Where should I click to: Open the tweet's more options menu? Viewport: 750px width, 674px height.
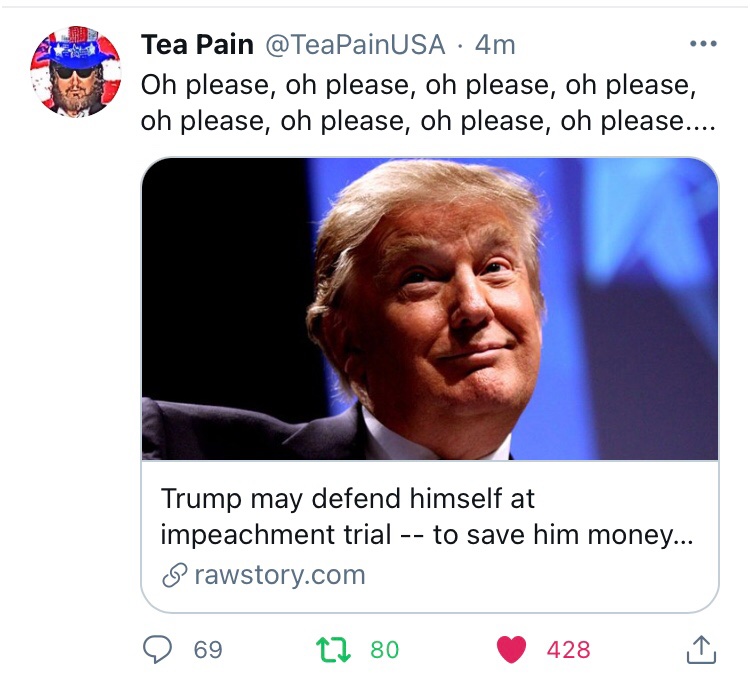point(703,45)
